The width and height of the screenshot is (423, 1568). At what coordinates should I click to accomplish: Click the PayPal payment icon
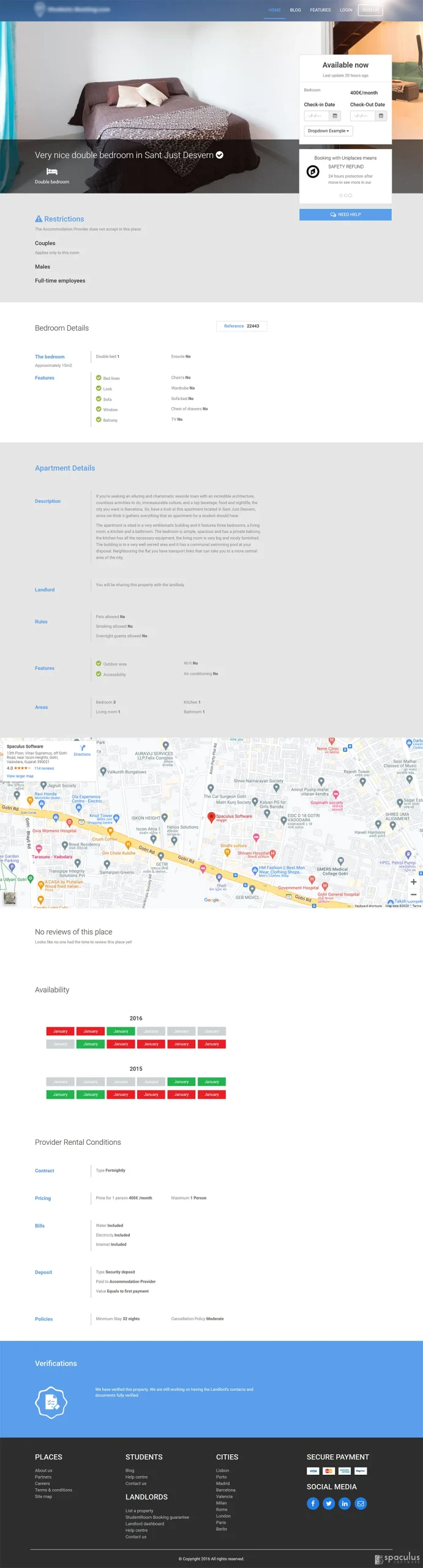[361, 1471]
